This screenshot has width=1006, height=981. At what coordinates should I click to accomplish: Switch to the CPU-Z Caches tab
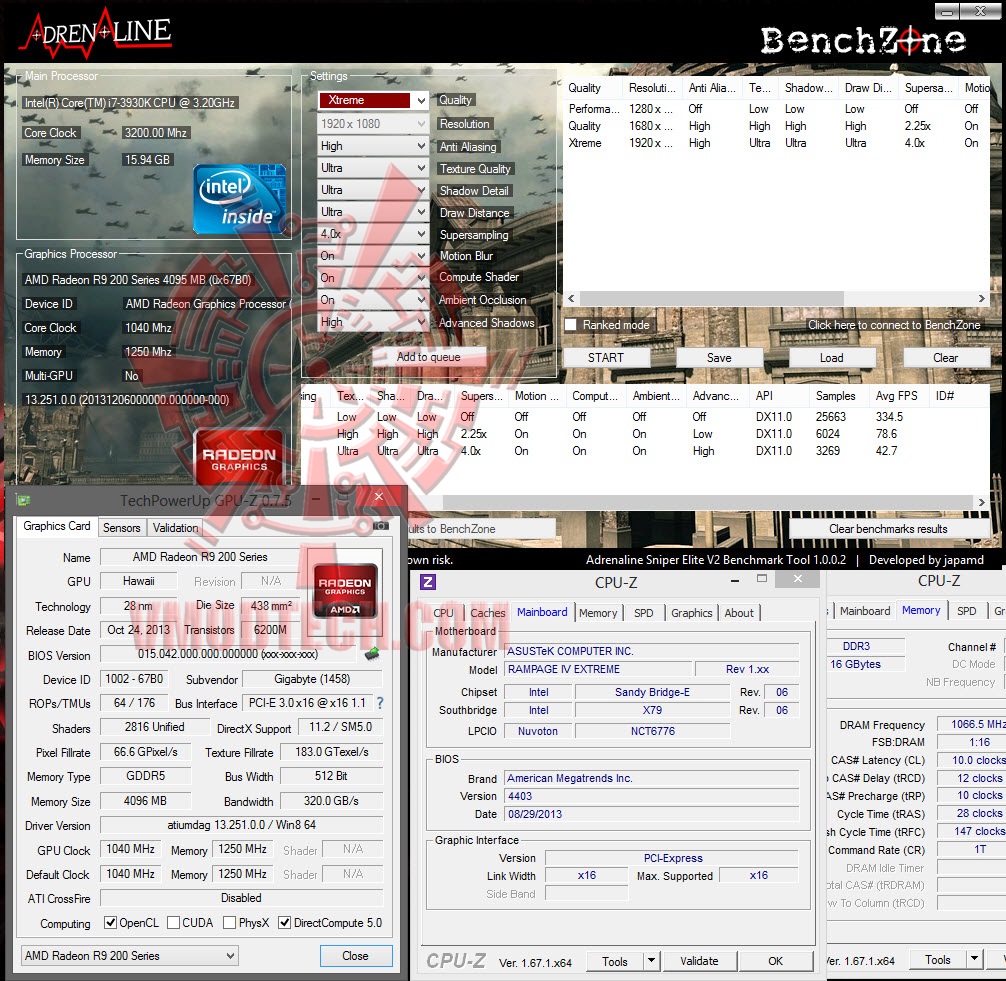(x=488, y=613)
